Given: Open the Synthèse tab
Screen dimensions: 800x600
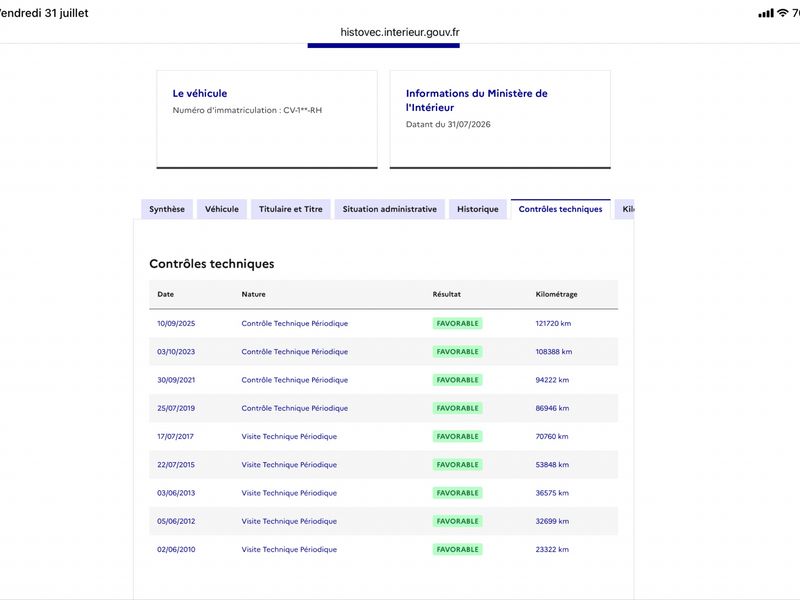Looking at the screenshot, I should pyautogui.click(x=167, y=209).
